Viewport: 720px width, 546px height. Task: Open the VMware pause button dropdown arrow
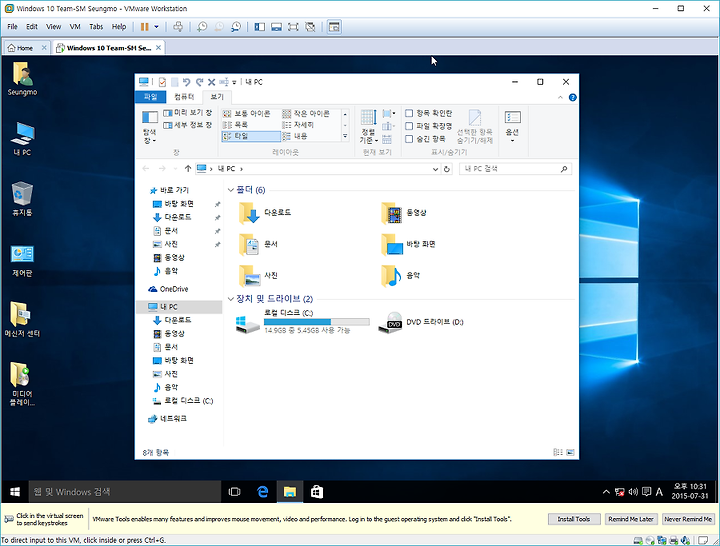157,27
